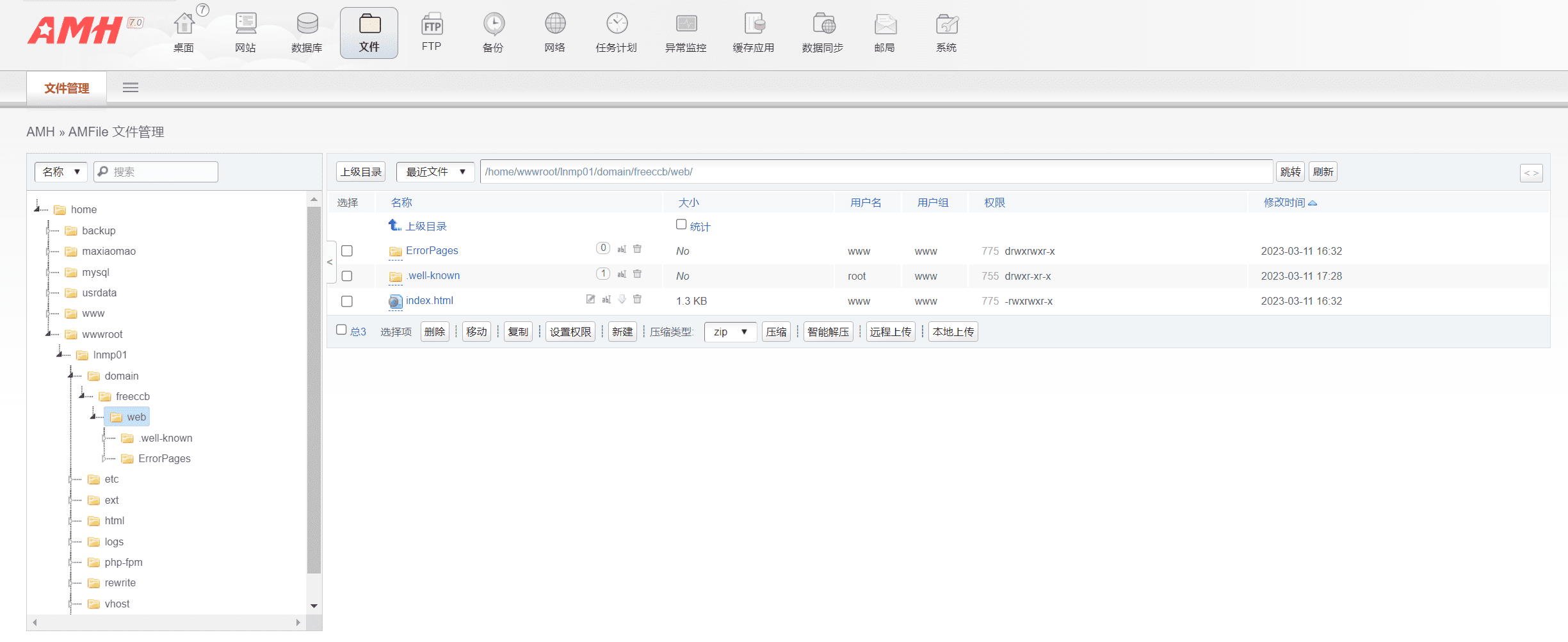The image size is (1568, 642).
Task: Switch to the 文件管理 tab
Action: (x=66, y=88)
